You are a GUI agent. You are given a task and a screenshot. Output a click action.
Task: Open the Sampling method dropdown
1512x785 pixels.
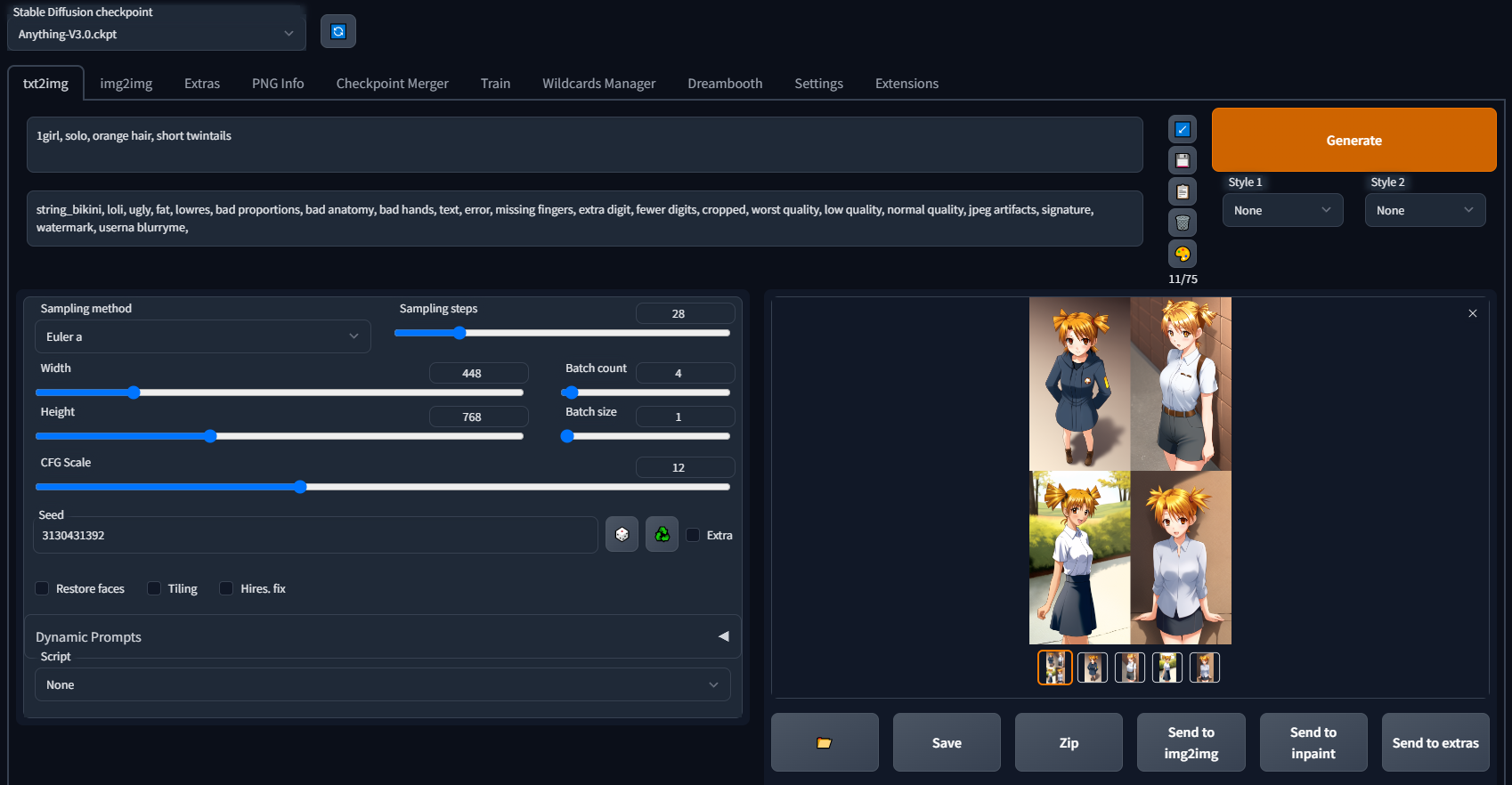coord(202,336)
